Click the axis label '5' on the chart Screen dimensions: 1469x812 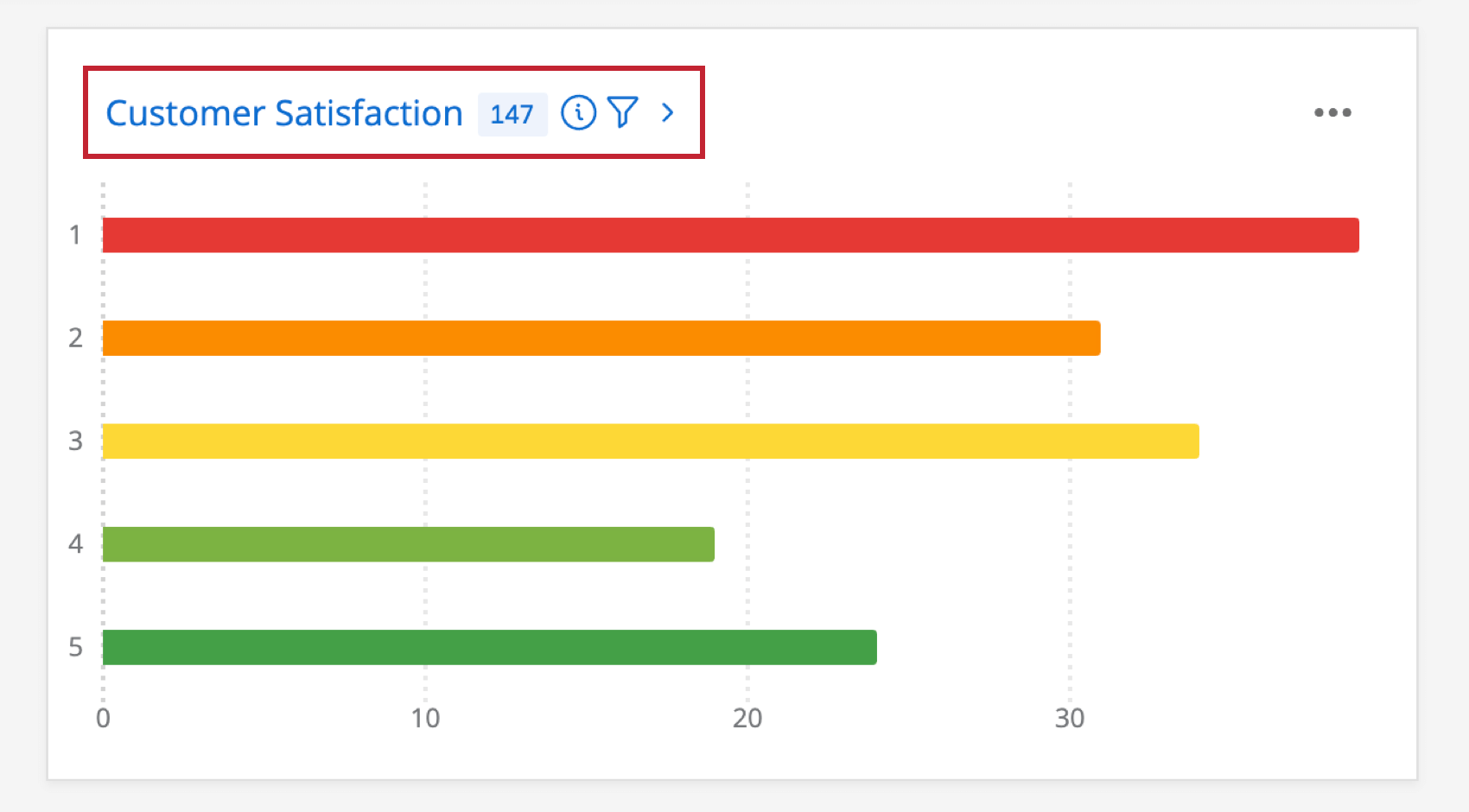75,646
